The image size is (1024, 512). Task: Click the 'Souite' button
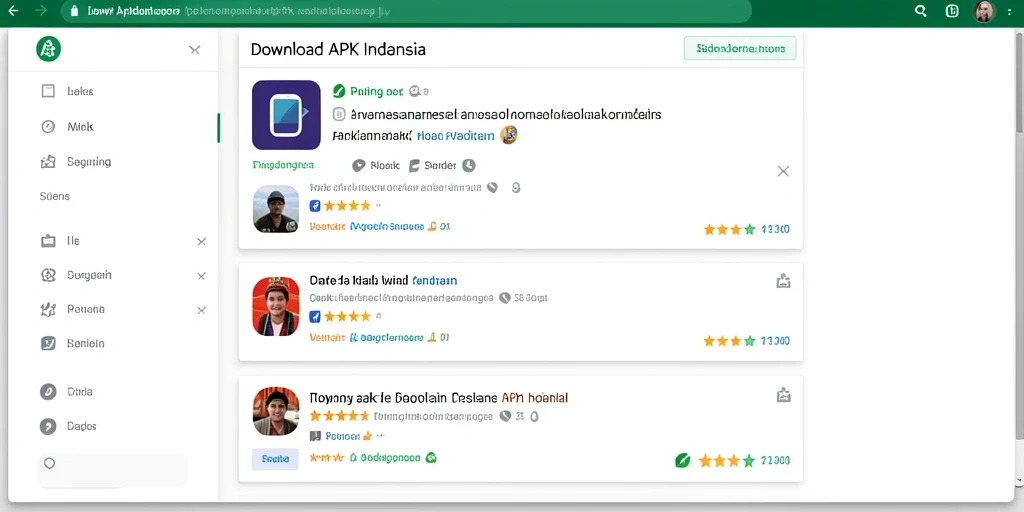coord(275,459)
